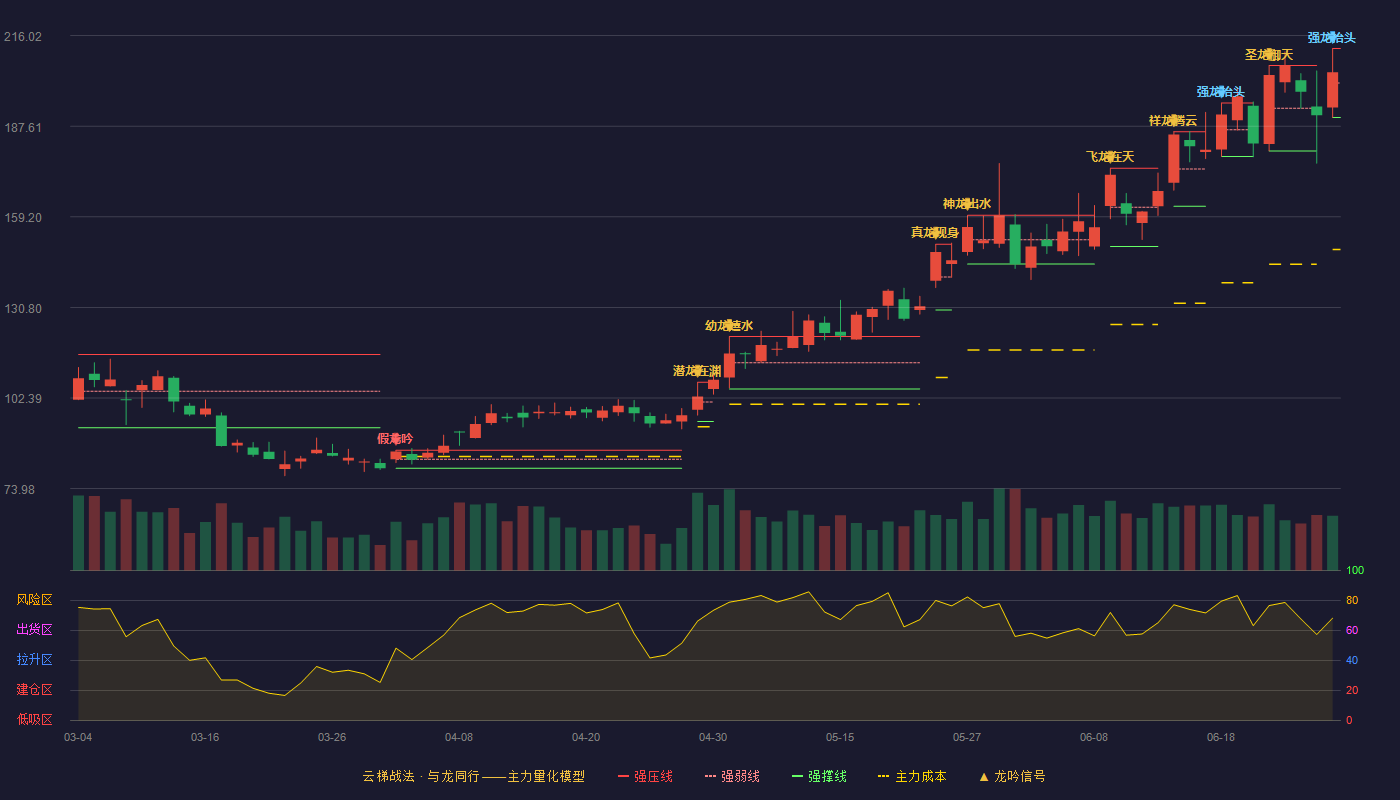Click the 04-08 date label

click(459, 737)
